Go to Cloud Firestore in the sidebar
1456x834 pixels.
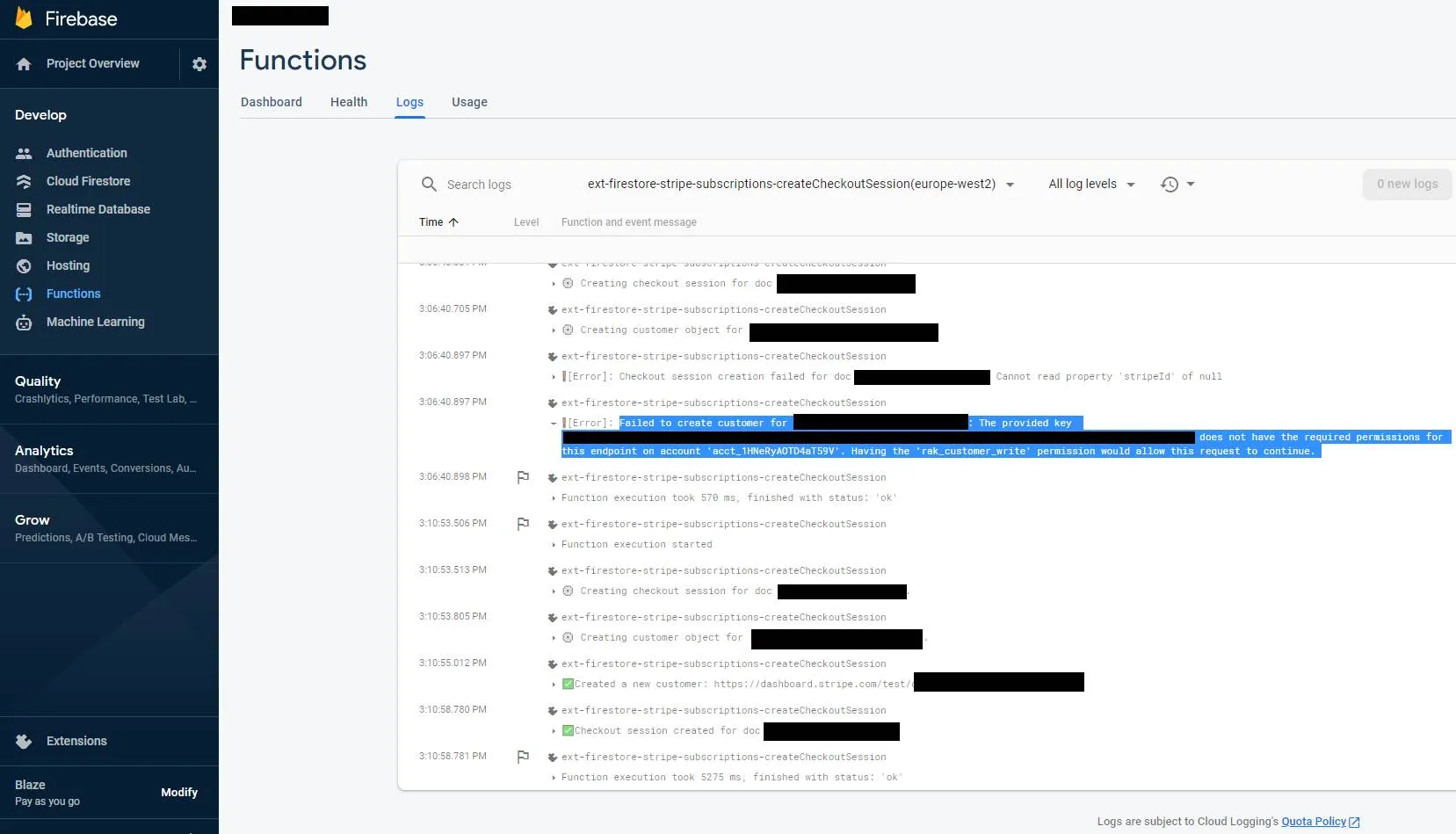click(x=88, y=181)
